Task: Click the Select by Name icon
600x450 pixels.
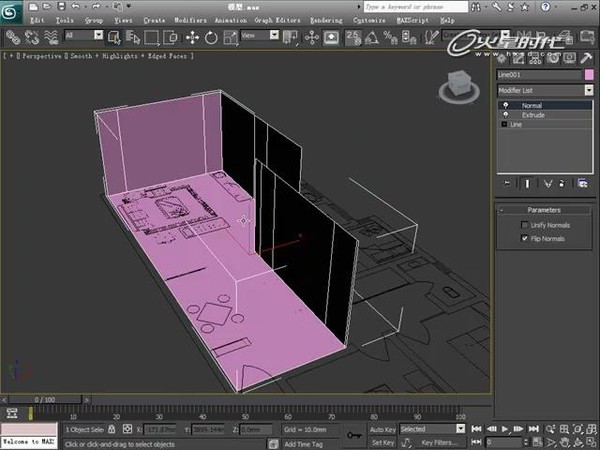Action: [133, 38]
